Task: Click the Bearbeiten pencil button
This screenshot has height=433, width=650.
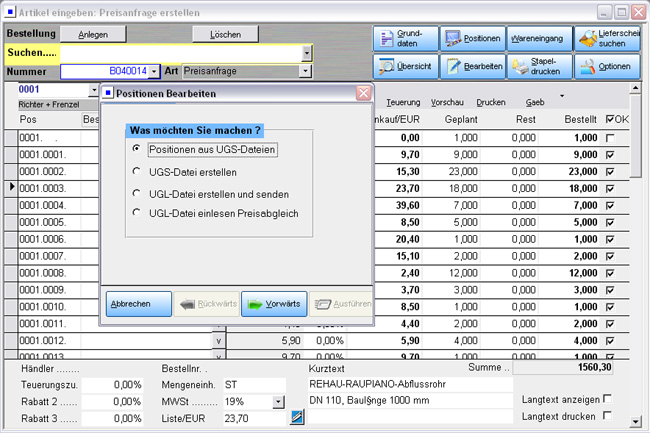Action: point(472,66)
